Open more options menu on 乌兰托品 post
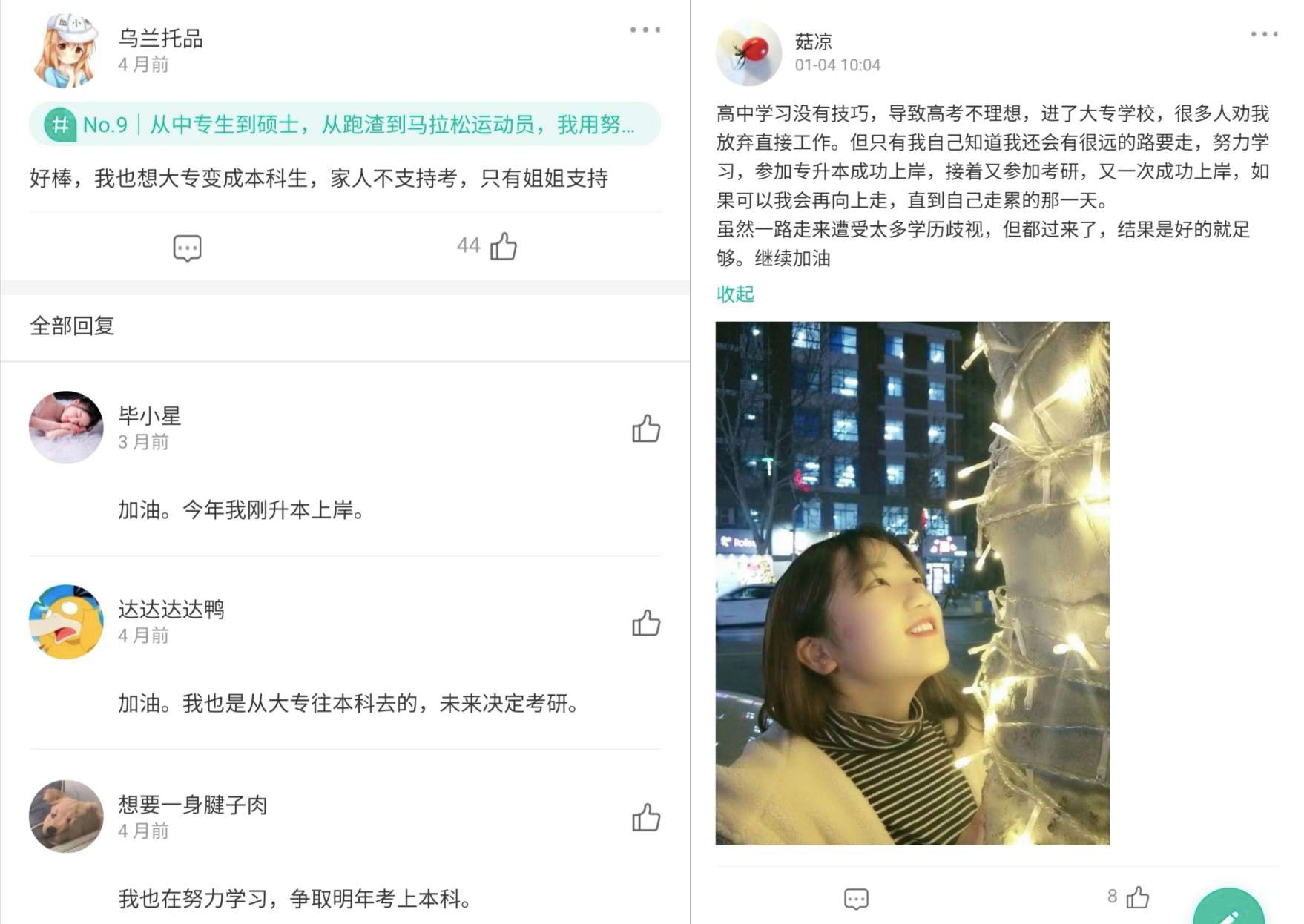Viewport: 1304px width, 924px height. [x=645, y=30]
